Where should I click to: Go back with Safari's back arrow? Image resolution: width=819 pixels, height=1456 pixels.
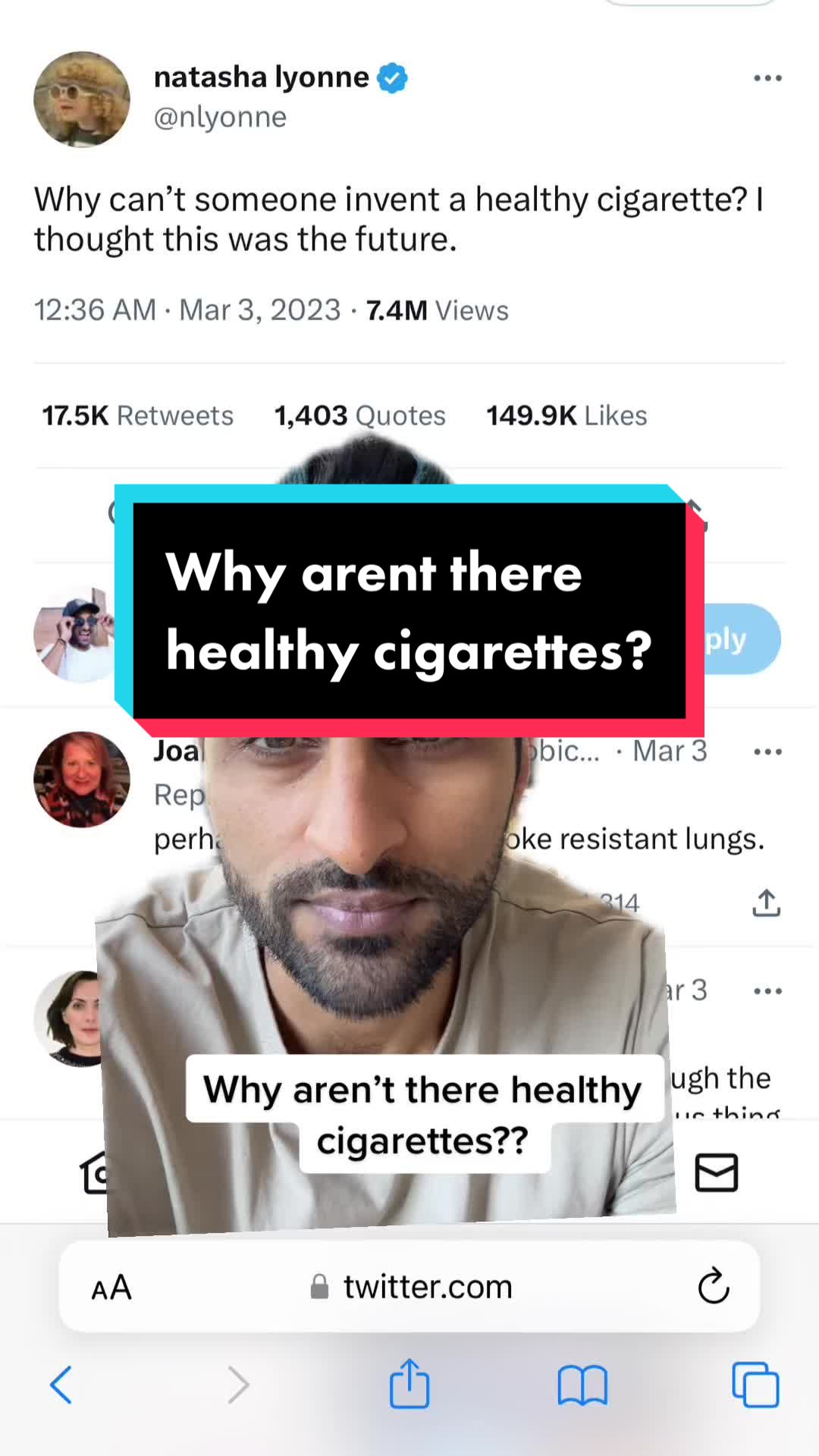(61, 1385)
